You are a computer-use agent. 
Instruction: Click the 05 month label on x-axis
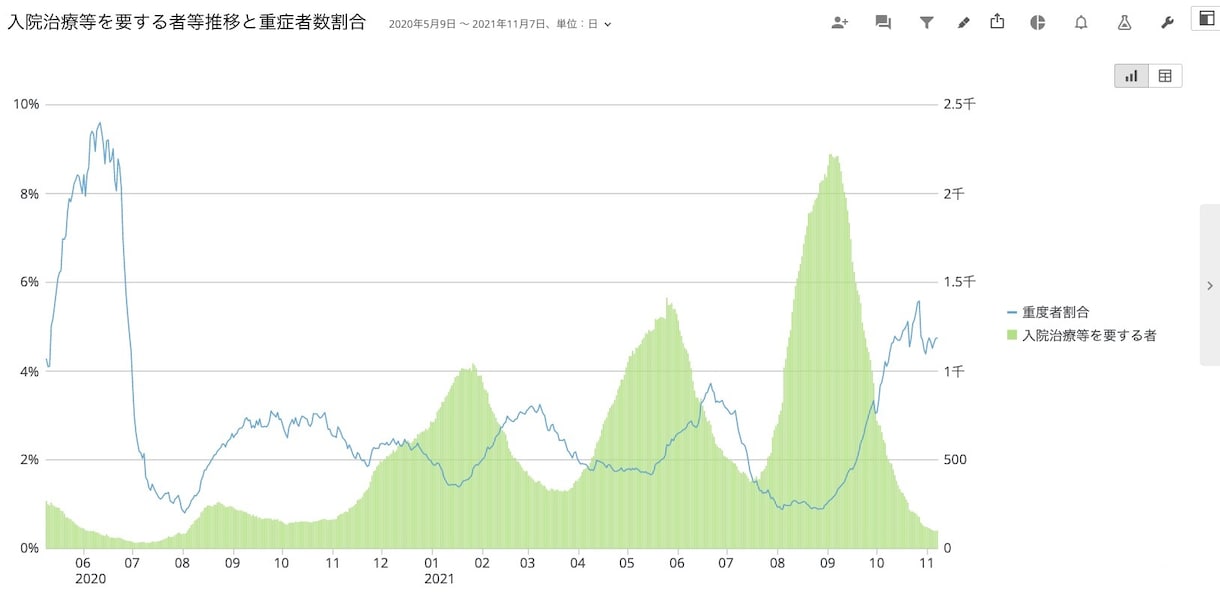pyautogui.click(x=627, y=563)
